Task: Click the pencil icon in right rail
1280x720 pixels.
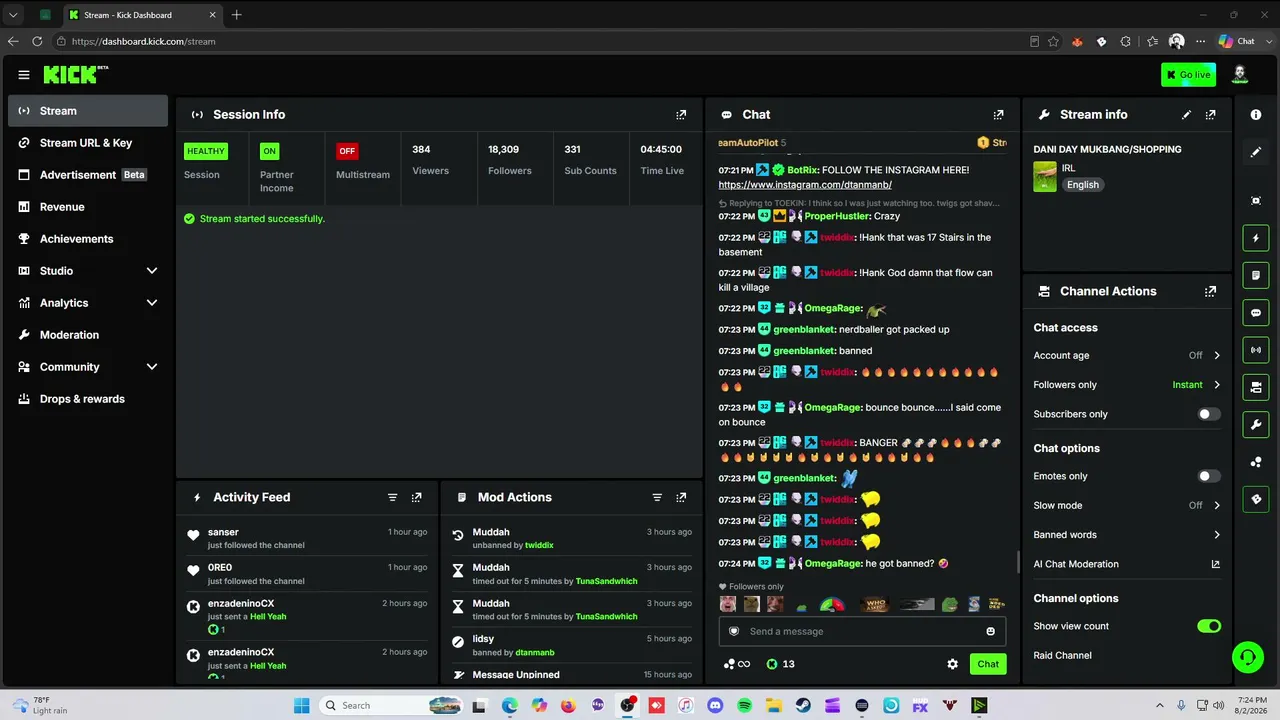Action: (x=1256, y=153)
